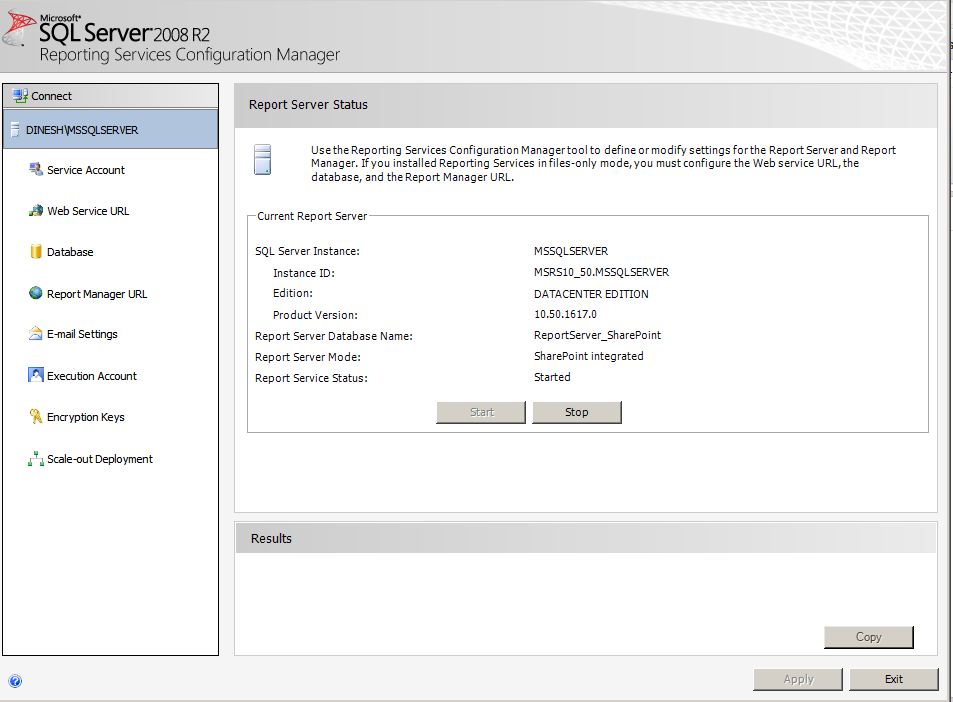Click the Report Server Status heading
953x702 pixels.
coord(308,105)
